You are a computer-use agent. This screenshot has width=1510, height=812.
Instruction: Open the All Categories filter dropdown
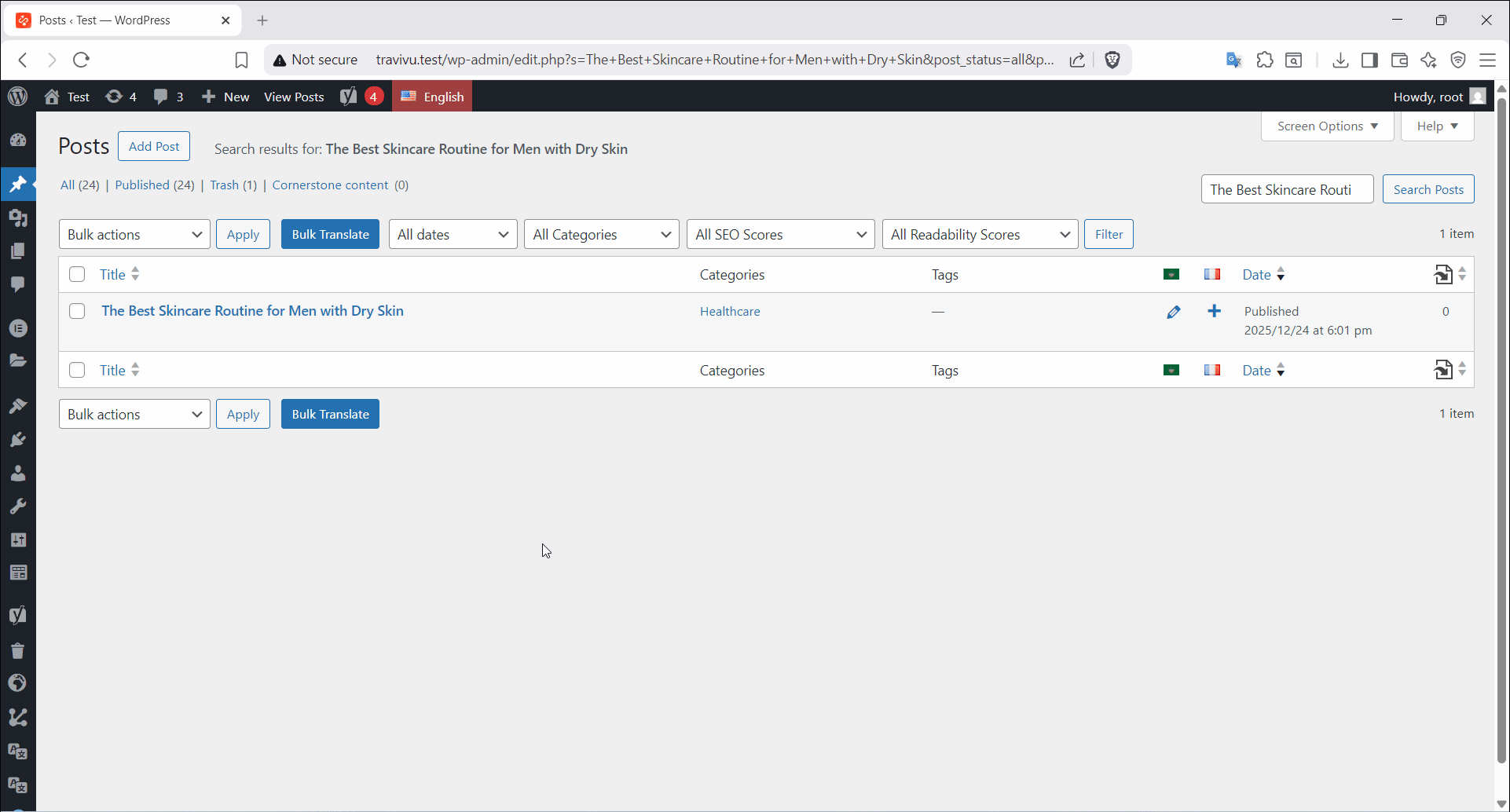tap(601, 234)
